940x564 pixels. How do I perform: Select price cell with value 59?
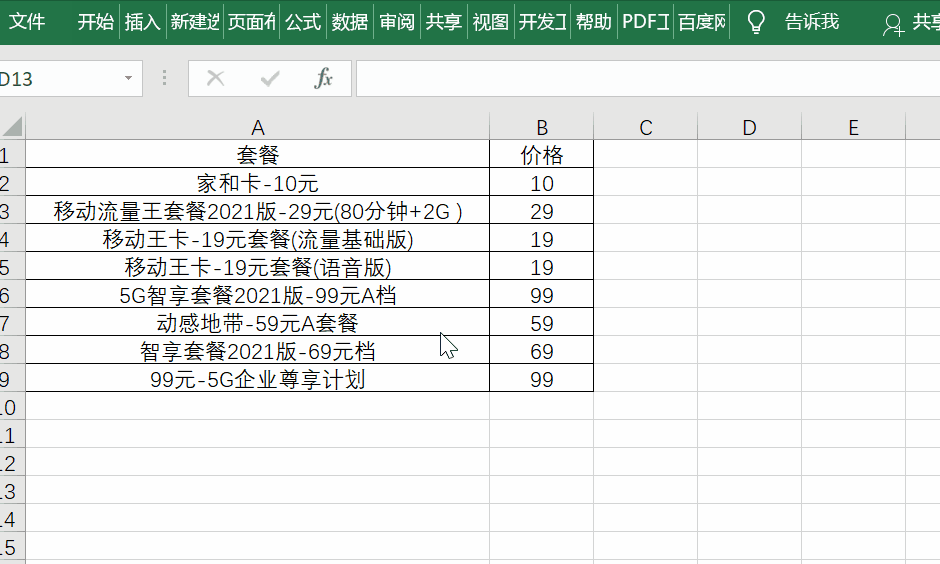pyautogui.click(x=542, y=323)
